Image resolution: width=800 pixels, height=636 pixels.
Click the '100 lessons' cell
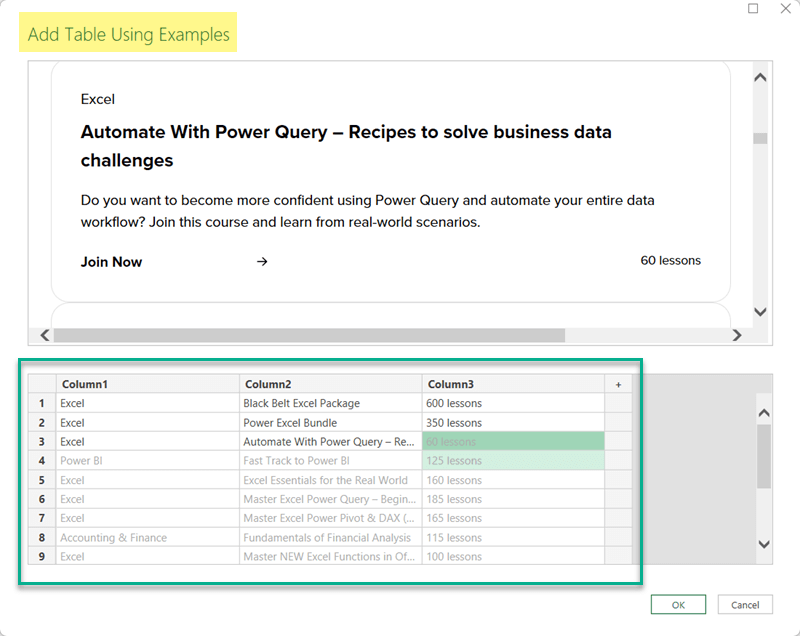(x=513, y=556)
